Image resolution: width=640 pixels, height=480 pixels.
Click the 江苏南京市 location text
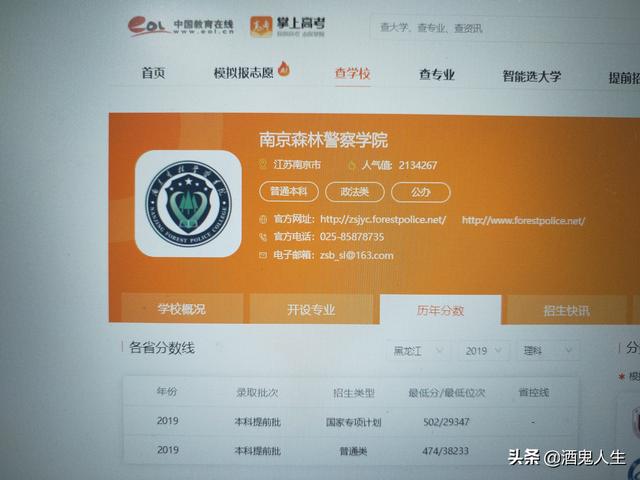pyautogui.click(x=297, y=165)
